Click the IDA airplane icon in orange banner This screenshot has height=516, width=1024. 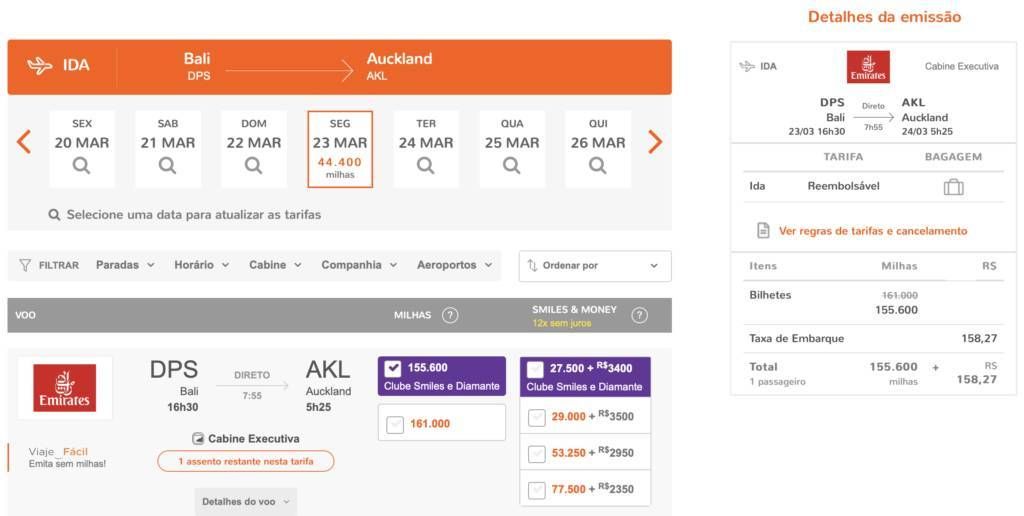(40, 65)
